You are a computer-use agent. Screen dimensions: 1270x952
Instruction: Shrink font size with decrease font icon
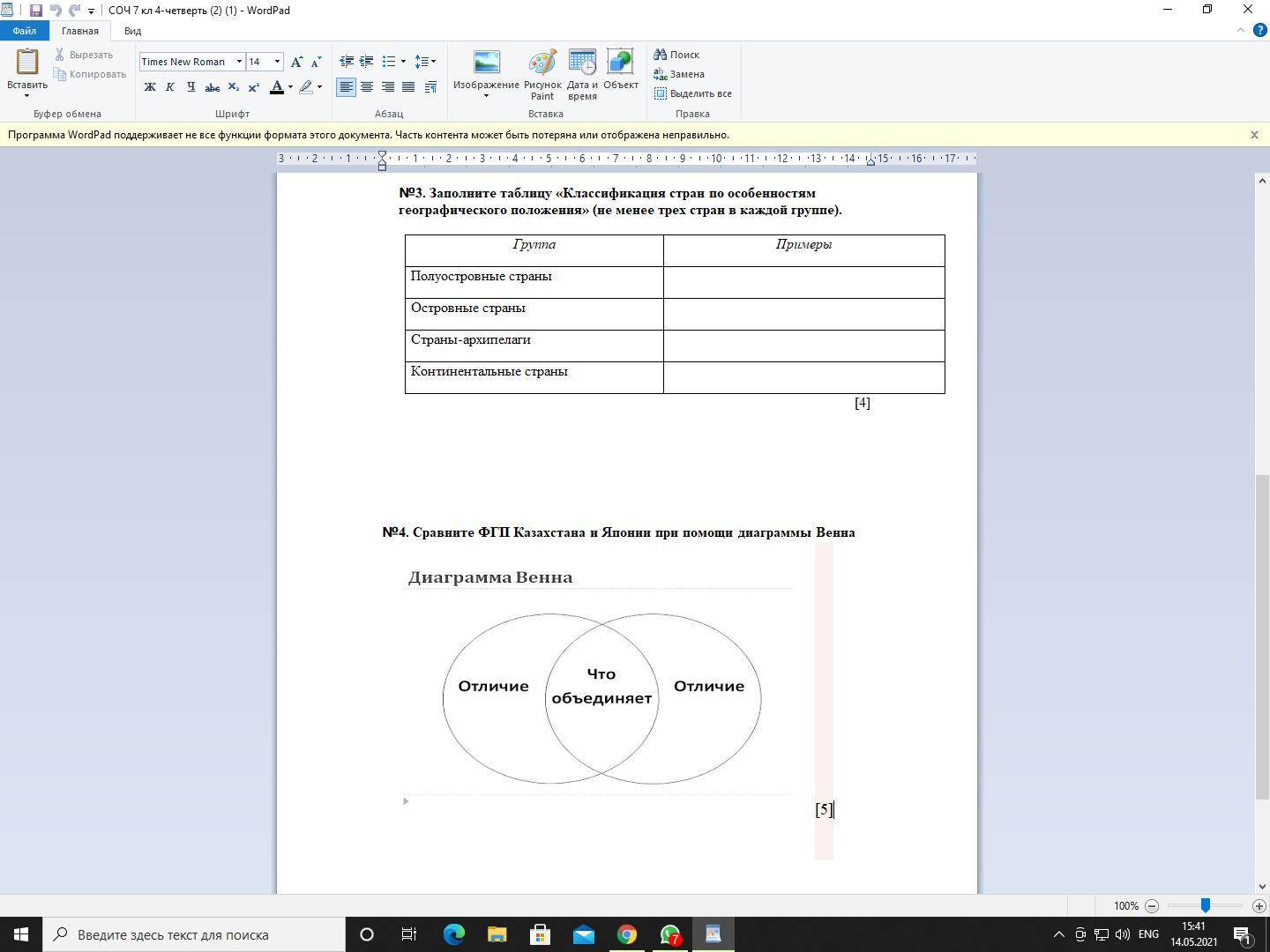pyautogui.click(x=316, y=62)
